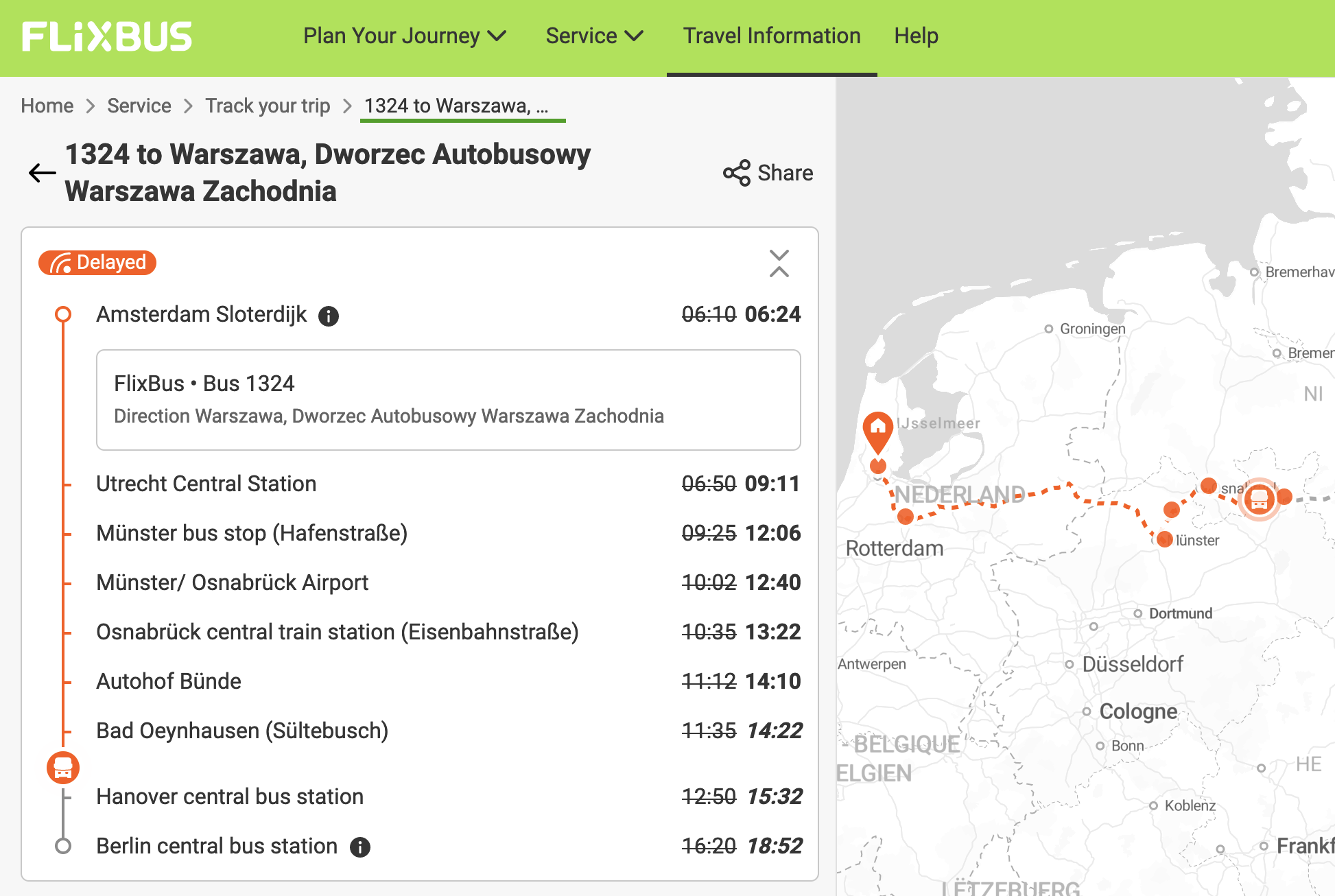Collapse the trip stops panel
The width and height of the screenshot is (1335, 896).
779,263
